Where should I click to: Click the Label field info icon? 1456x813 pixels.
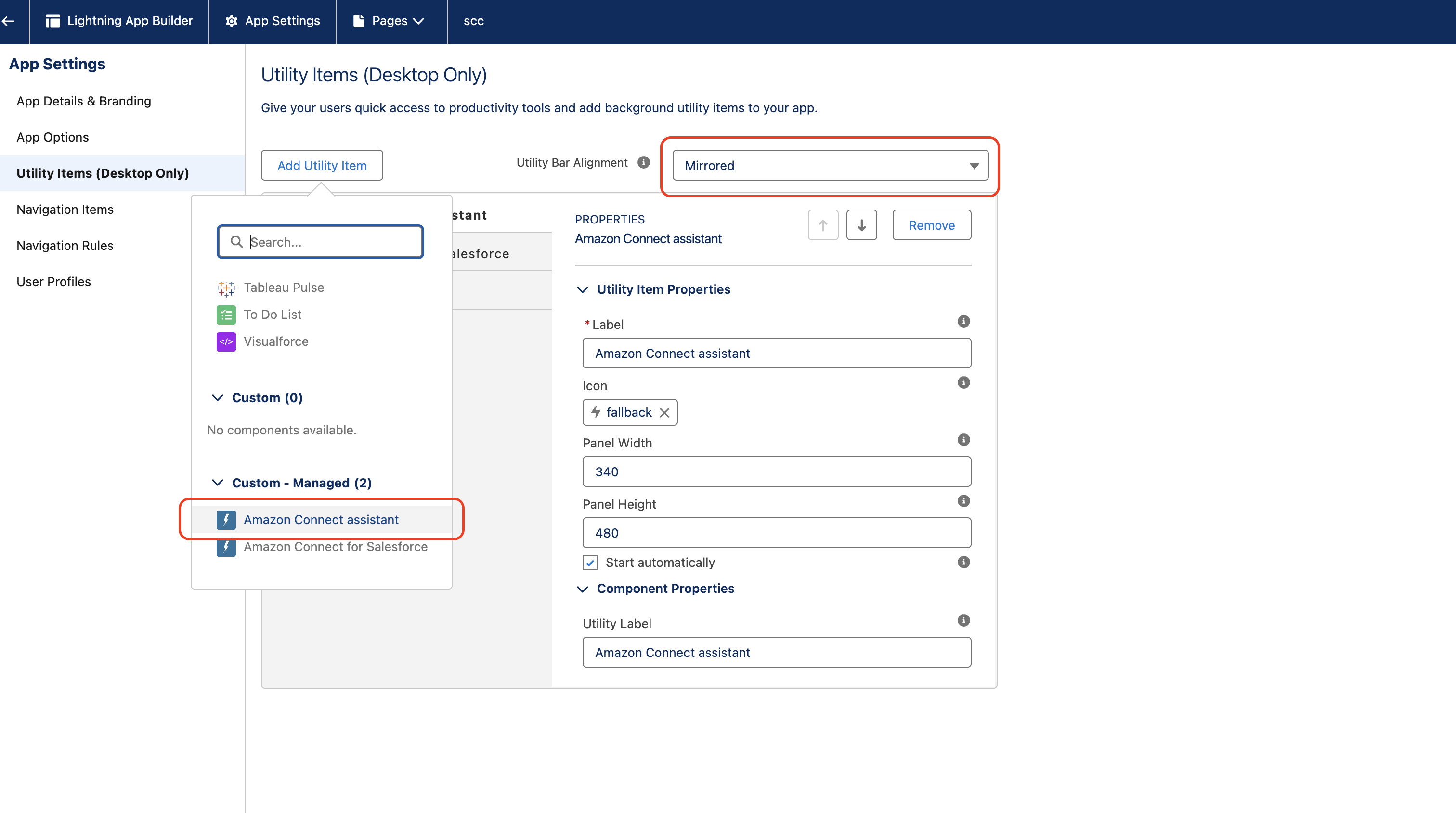[963, 322]
